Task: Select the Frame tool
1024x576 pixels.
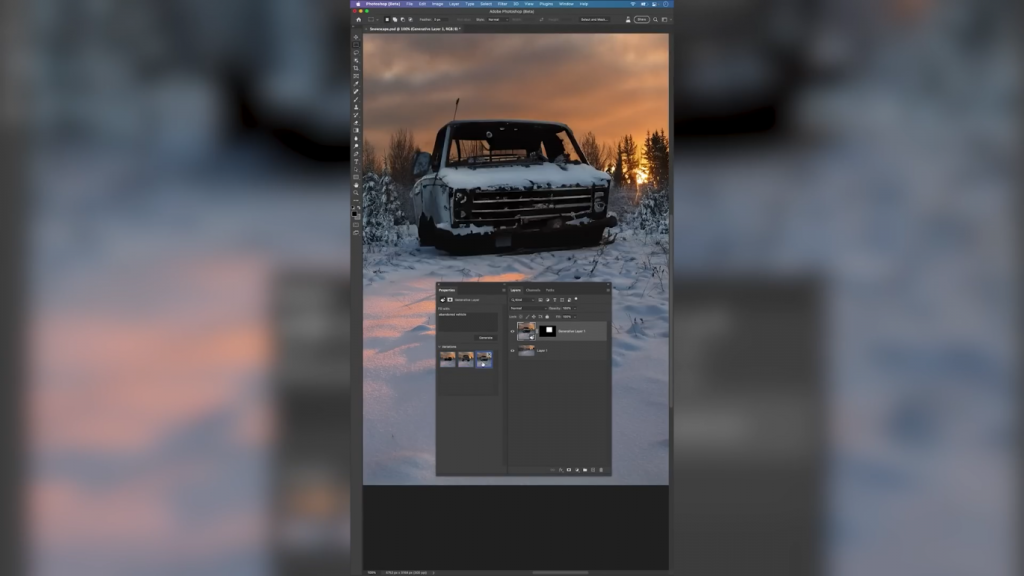Action: [x=356, y=76]
